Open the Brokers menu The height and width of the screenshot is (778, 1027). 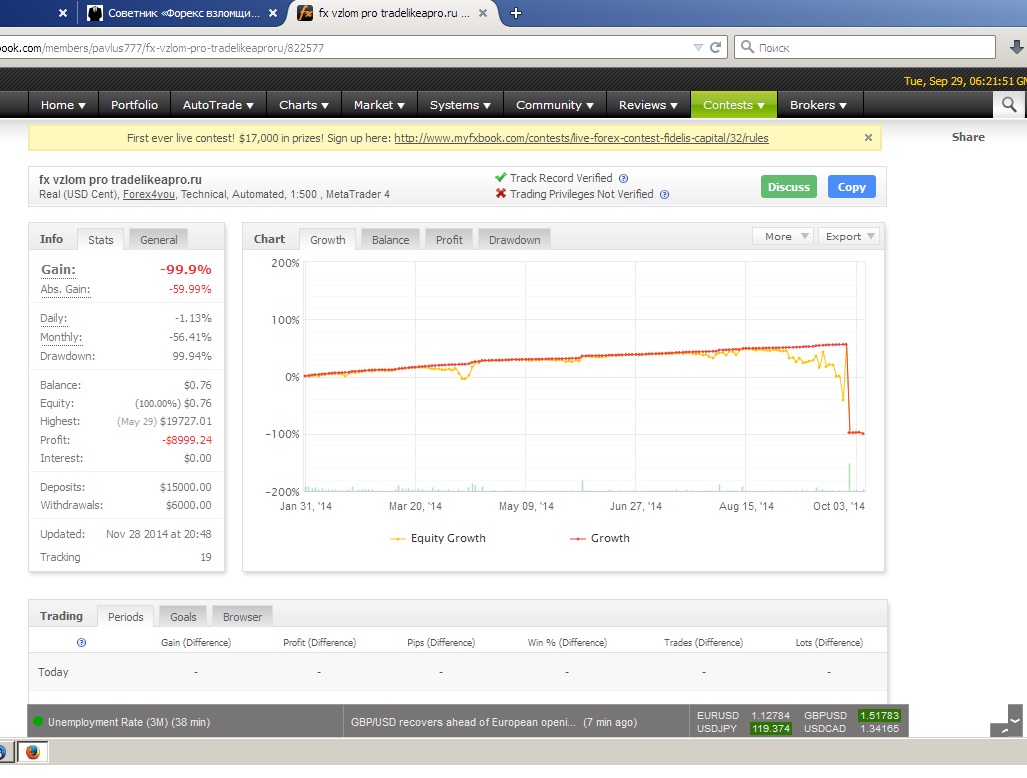click(x=818, y=105)
